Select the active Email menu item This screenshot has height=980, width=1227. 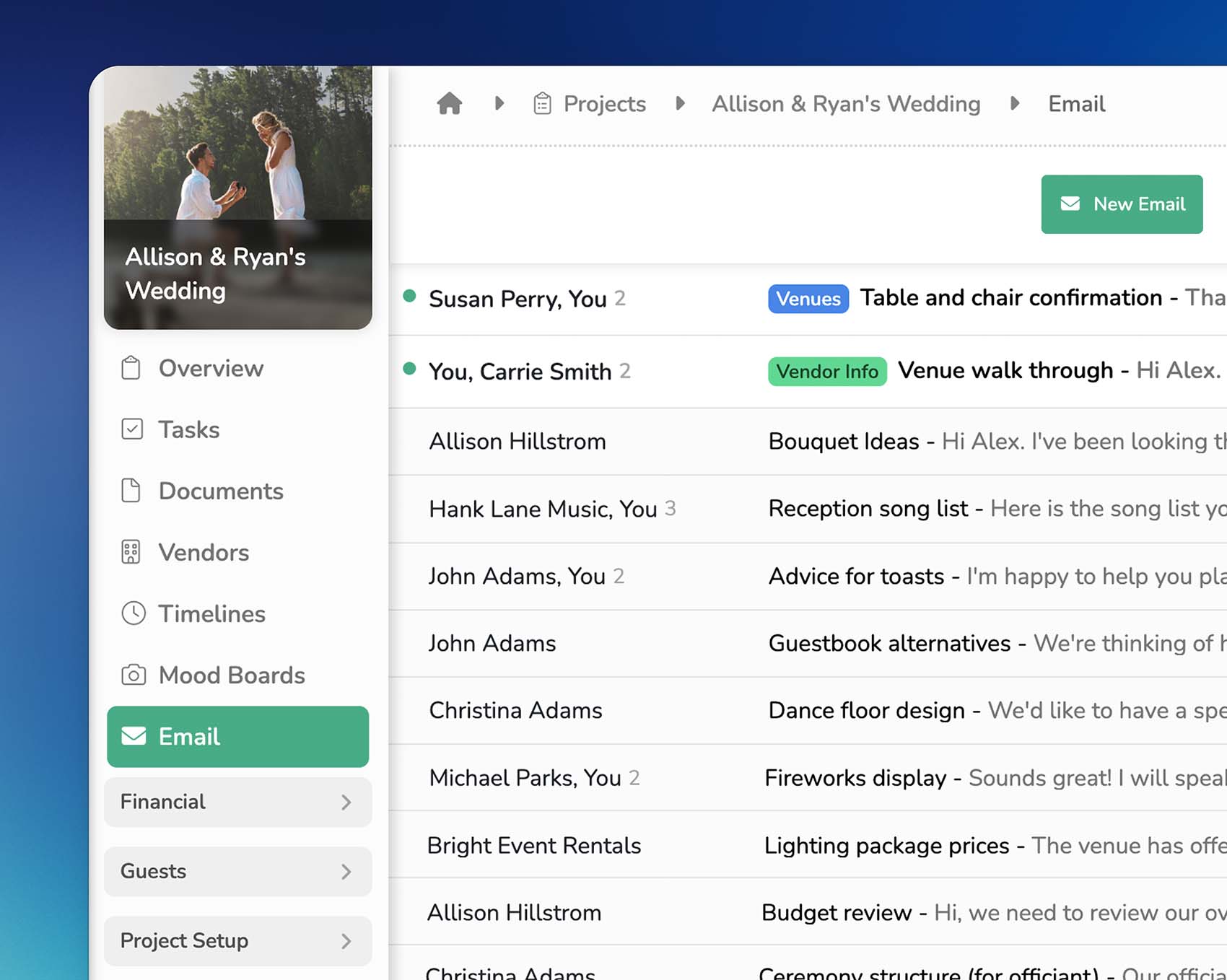tap(237, 736)
